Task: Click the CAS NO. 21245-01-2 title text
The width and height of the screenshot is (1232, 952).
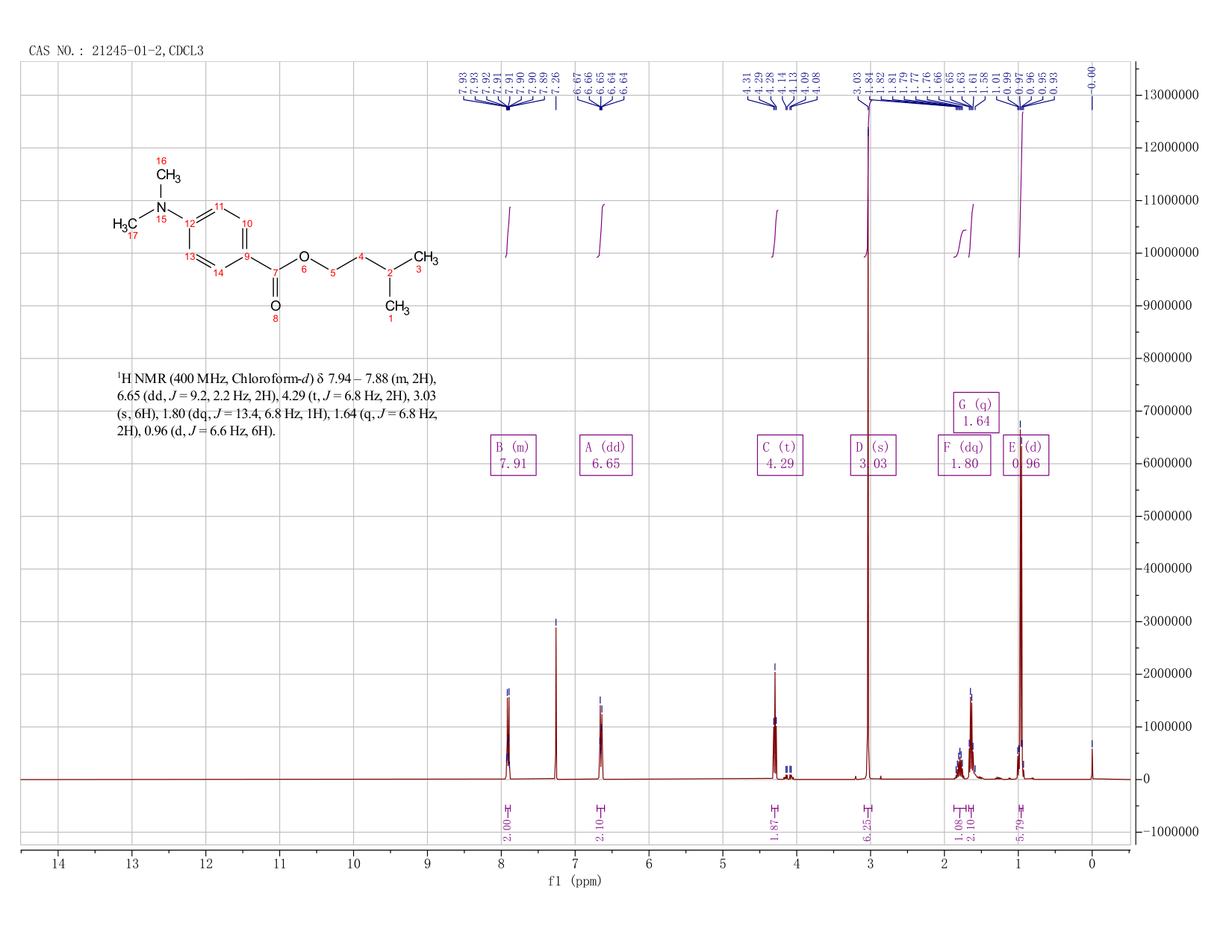Action: 116,51
